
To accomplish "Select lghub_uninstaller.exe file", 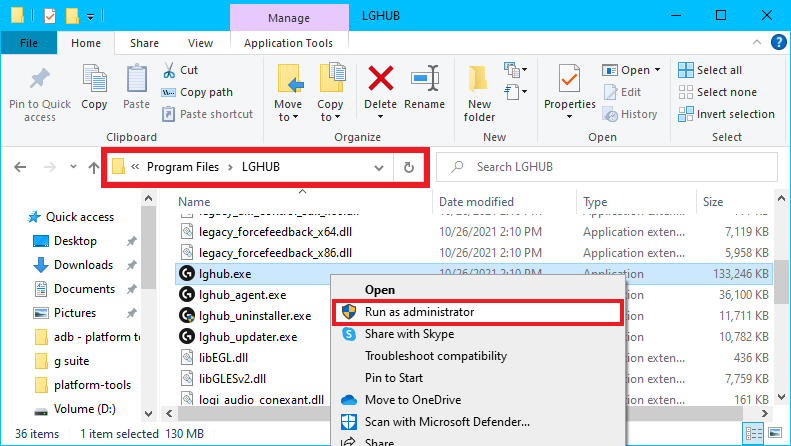I will pos(255,316).
